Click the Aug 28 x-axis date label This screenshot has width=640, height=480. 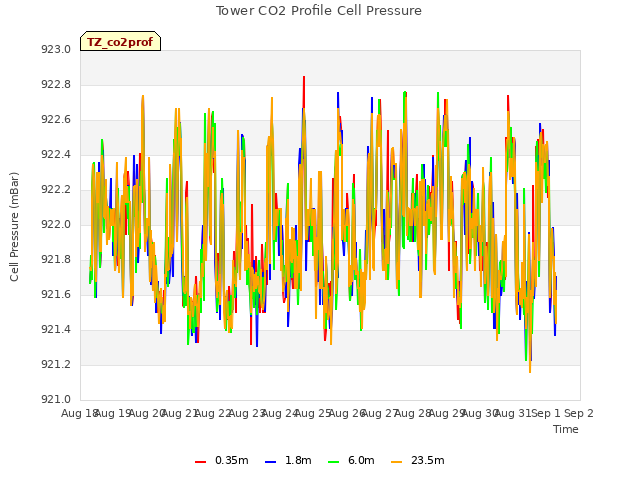(413, 413)
